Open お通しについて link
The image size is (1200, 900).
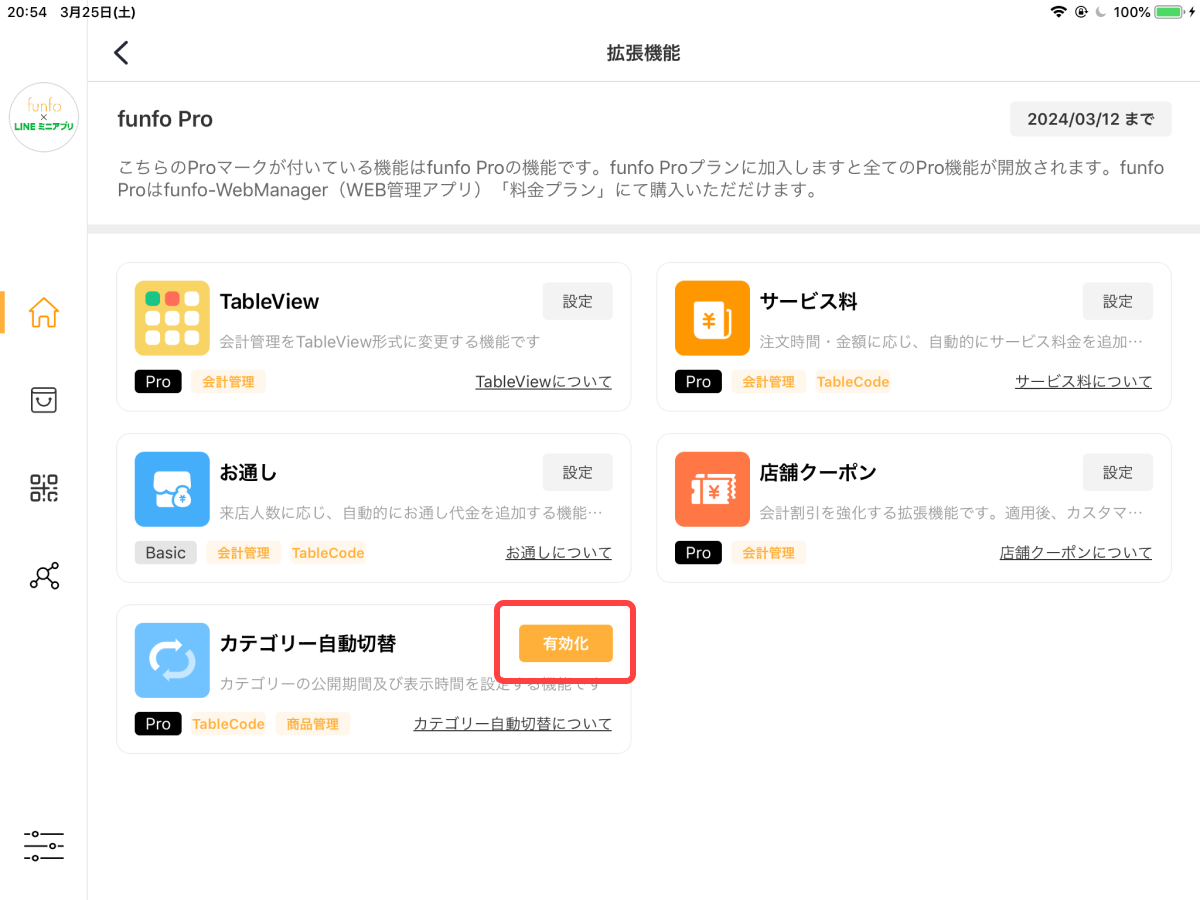point(559,553)
